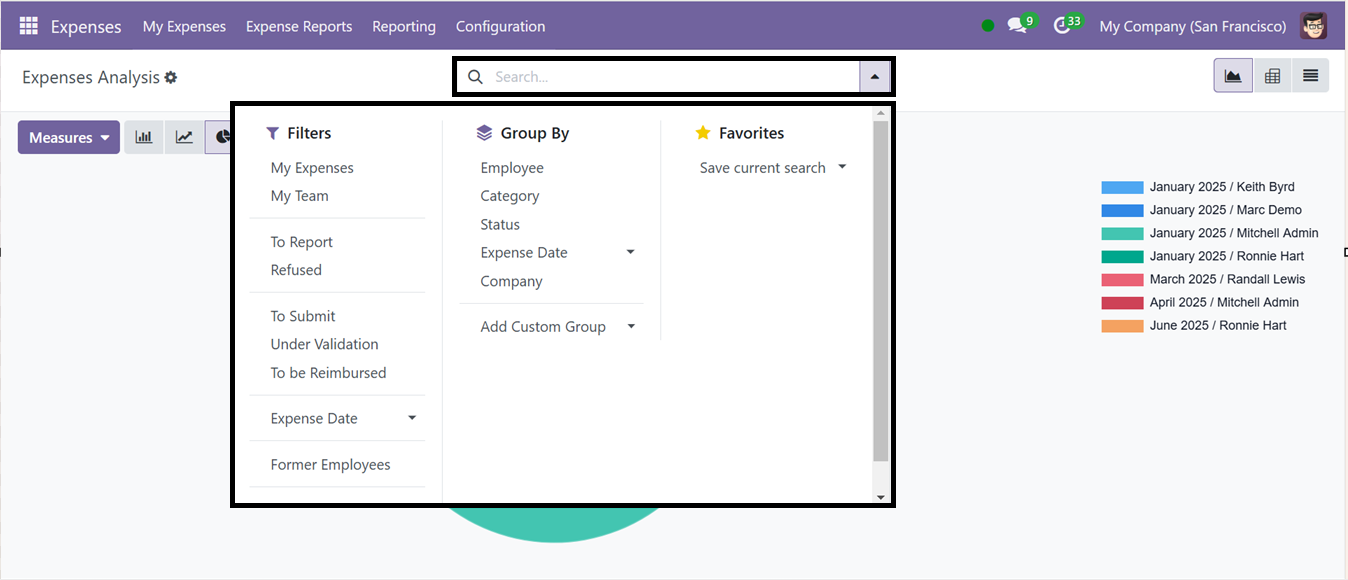Switch to the list view icon
The height and width of the screenshot is (580, 1348).
click(1310, 76)
